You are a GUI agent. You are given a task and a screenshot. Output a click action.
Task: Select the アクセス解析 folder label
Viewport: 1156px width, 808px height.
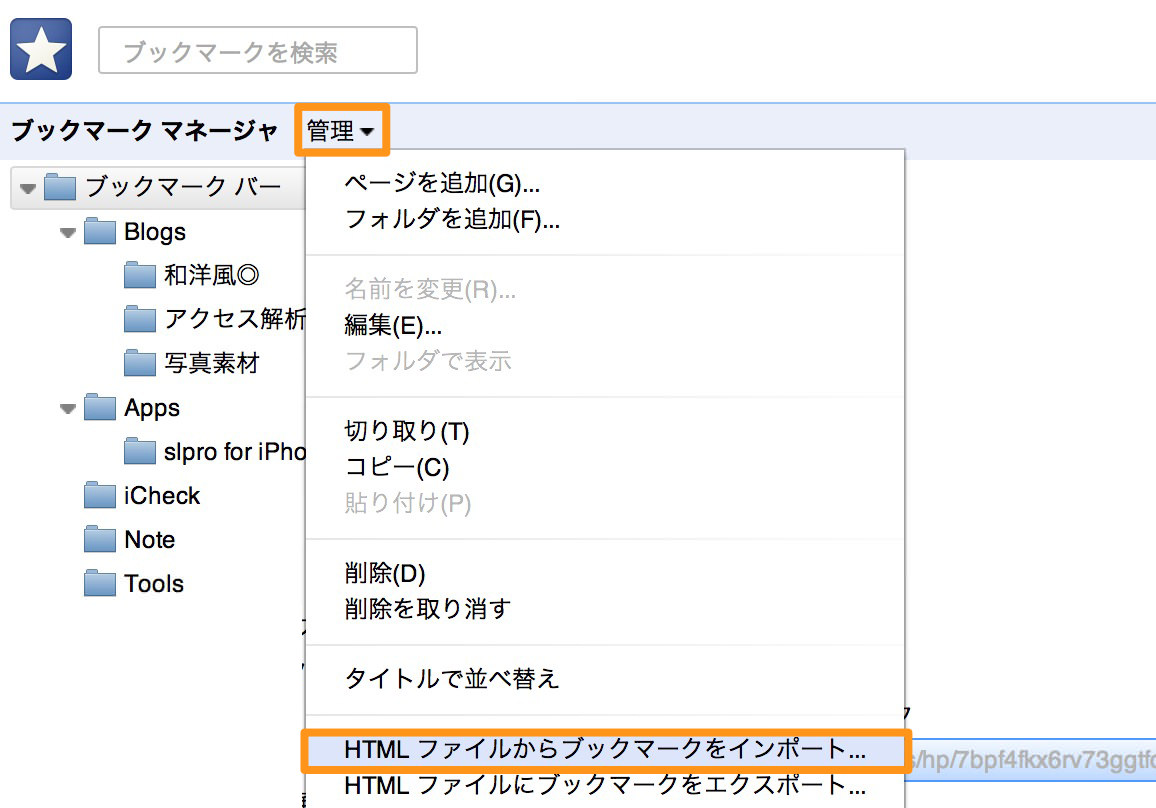[234, 319]
